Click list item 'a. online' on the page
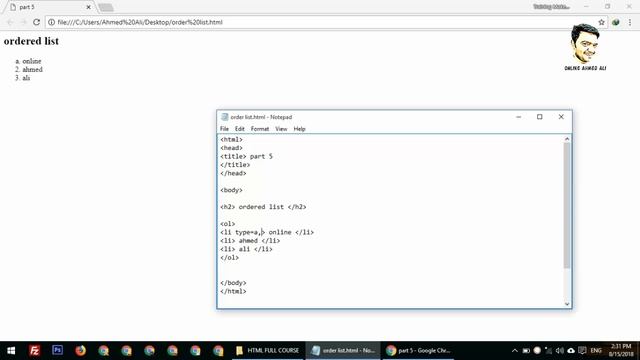 (x=28, y=61)
